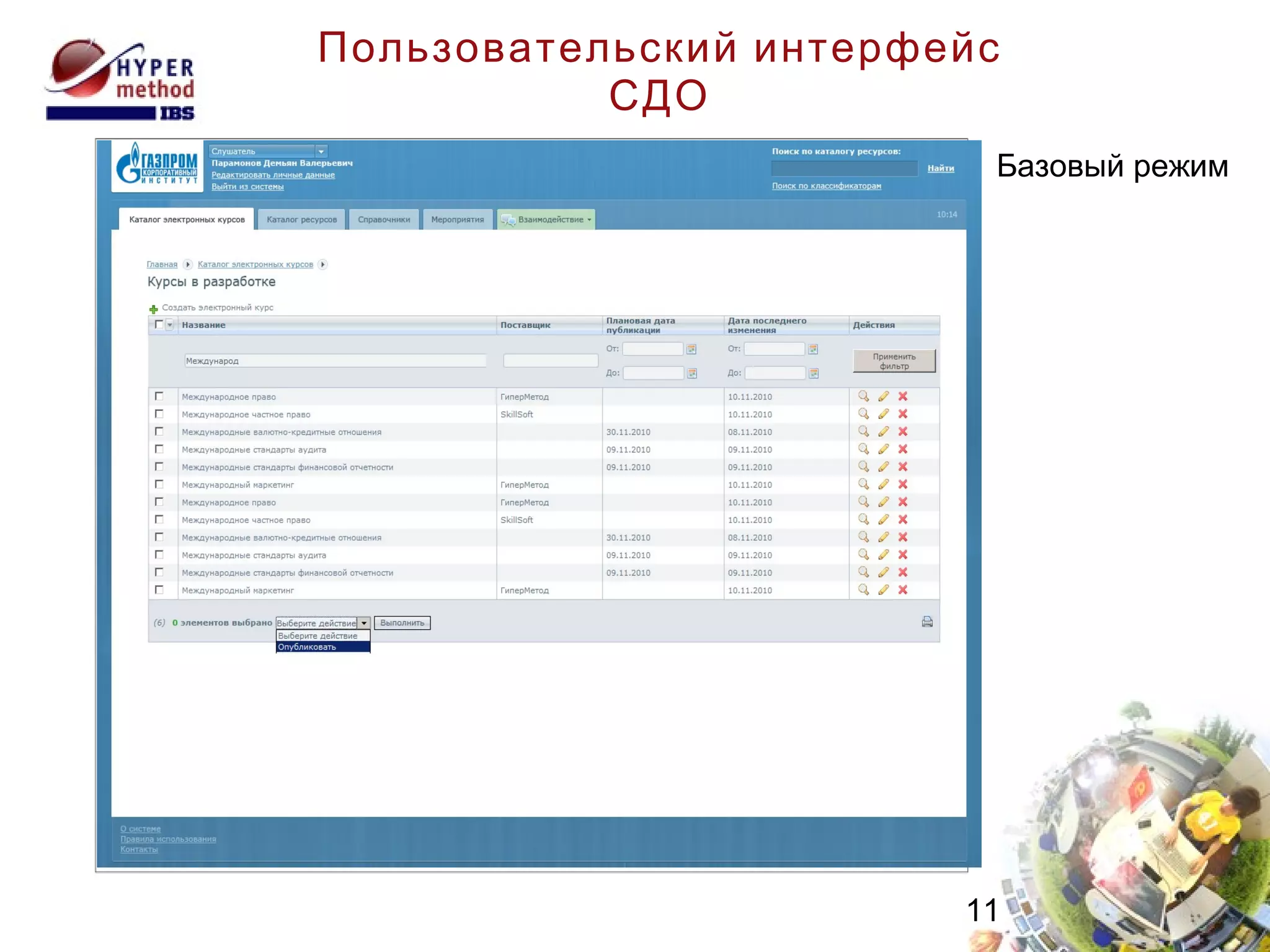Open the 'Взаимодействие' dropdown tab
Screen dimensions: 1270x952
[x=546, y=219]
